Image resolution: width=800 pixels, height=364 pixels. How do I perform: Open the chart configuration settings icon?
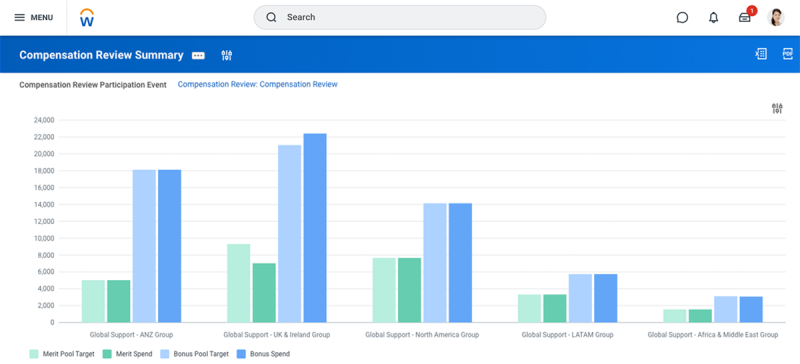point(777,108)
